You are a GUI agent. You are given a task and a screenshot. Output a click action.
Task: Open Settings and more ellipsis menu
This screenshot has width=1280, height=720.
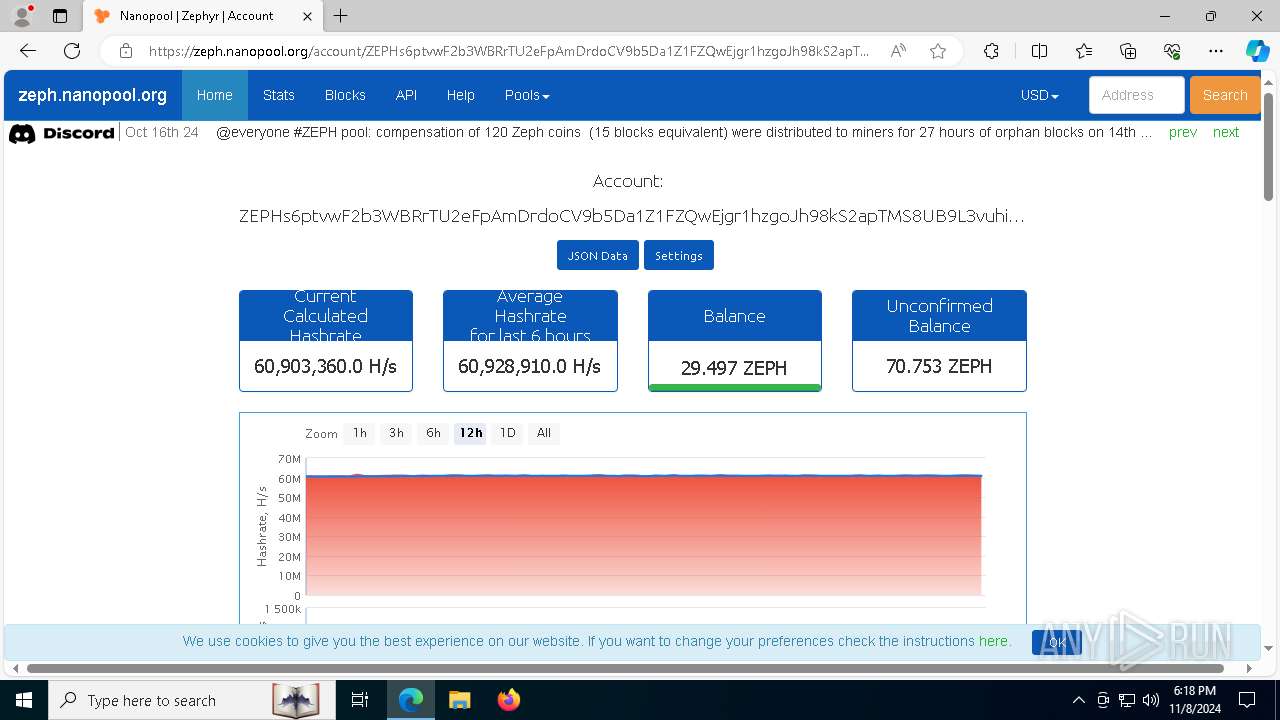coord(1216,51)
